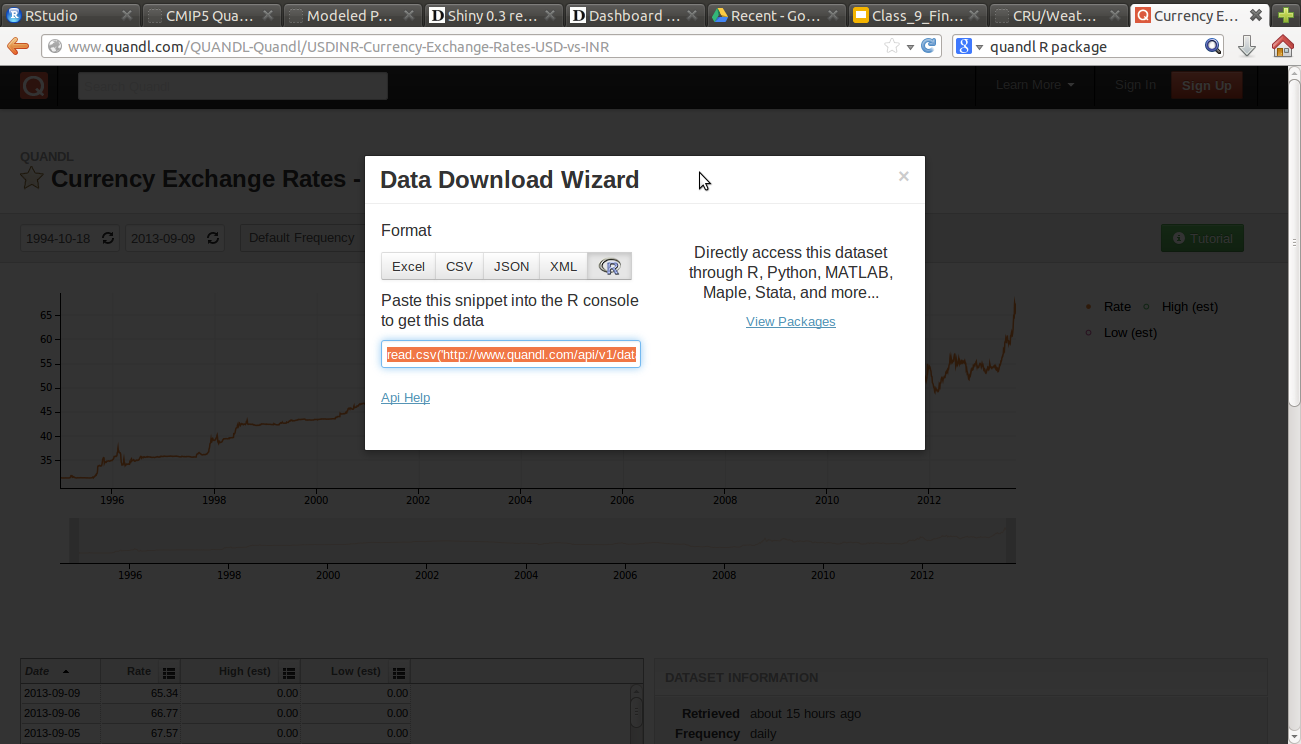Open the browser downloads arrow icon
1301x744 pixels.
point(1246,46)
